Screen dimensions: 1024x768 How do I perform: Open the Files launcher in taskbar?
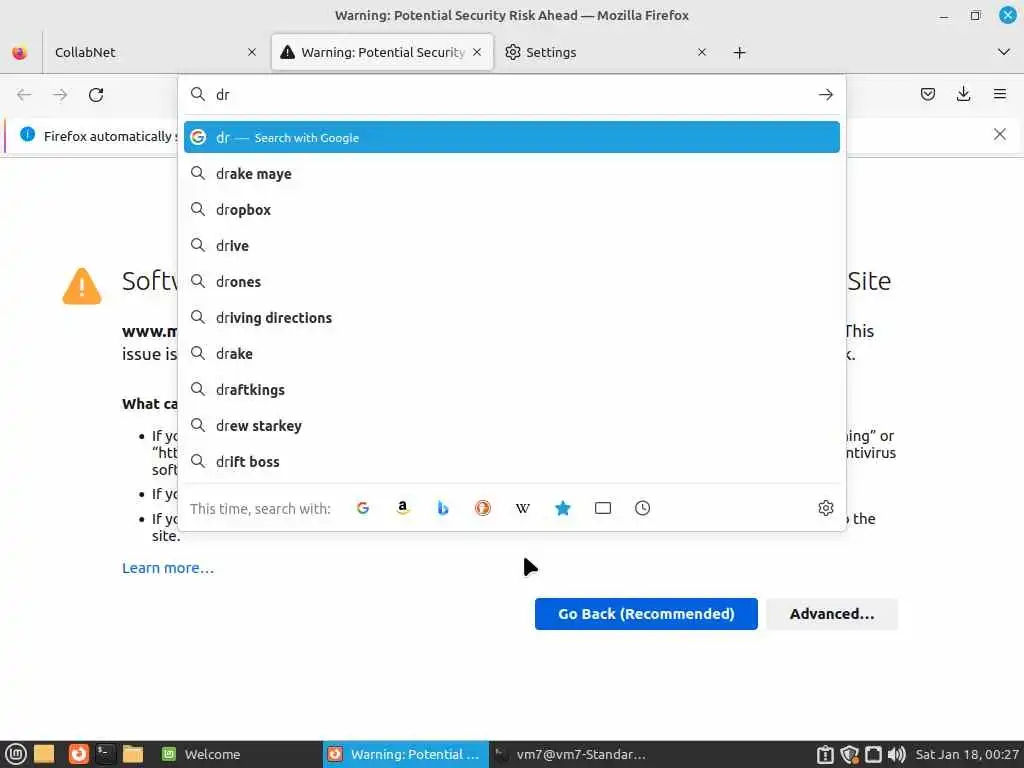(x=133, y=754)
